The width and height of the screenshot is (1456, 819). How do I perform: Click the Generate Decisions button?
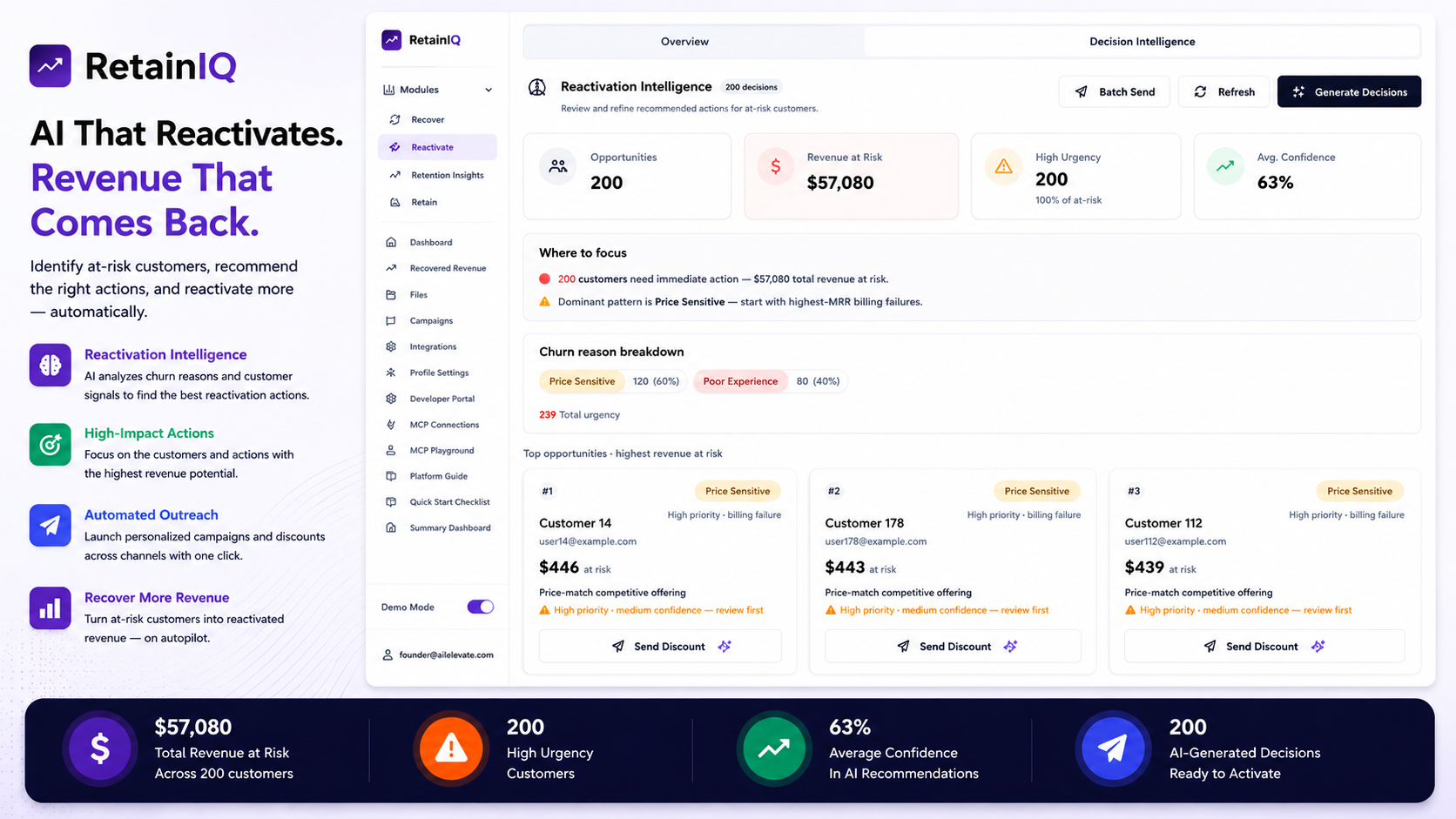click(x=1349, y=91)
